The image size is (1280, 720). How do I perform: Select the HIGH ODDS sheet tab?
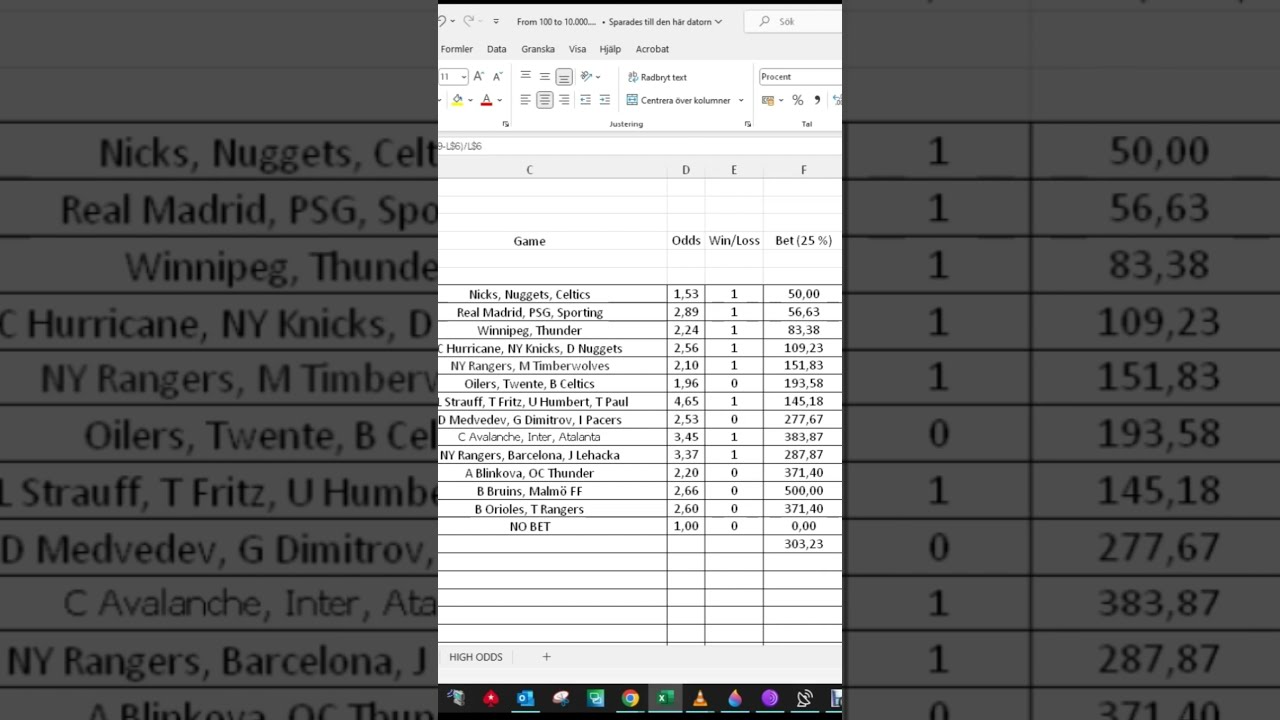pos(476,657)
